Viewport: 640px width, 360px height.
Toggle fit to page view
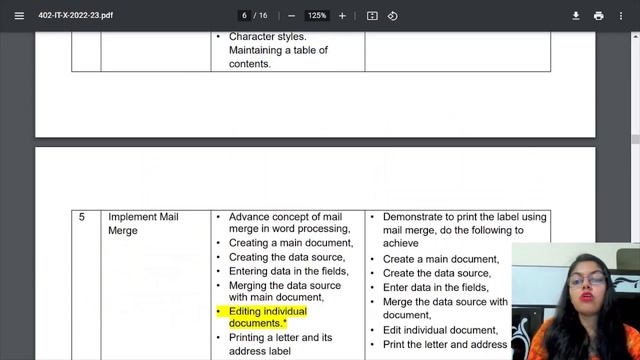click(x=372, y=16)
